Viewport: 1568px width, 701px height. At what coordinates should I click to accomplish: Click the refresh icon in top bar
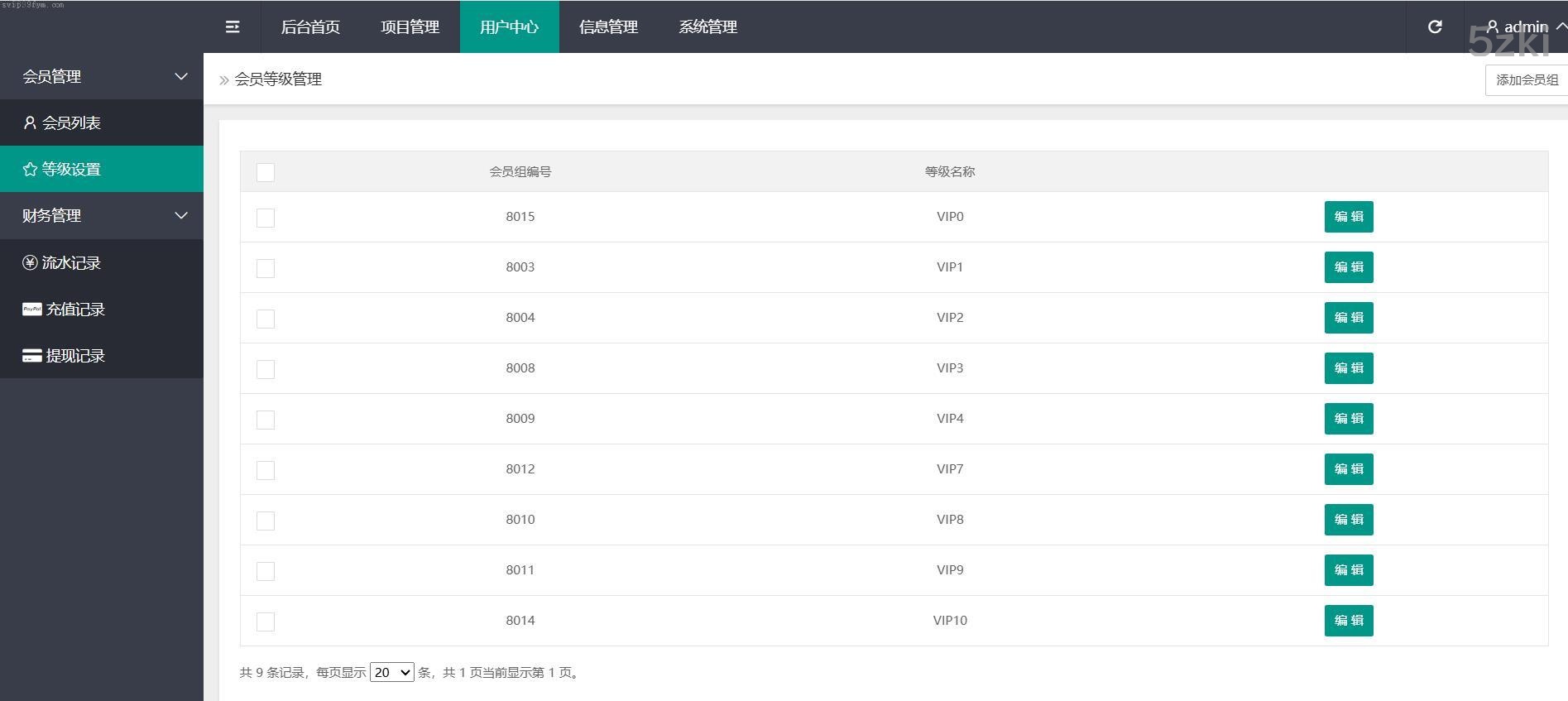[x=1435, y=27]
